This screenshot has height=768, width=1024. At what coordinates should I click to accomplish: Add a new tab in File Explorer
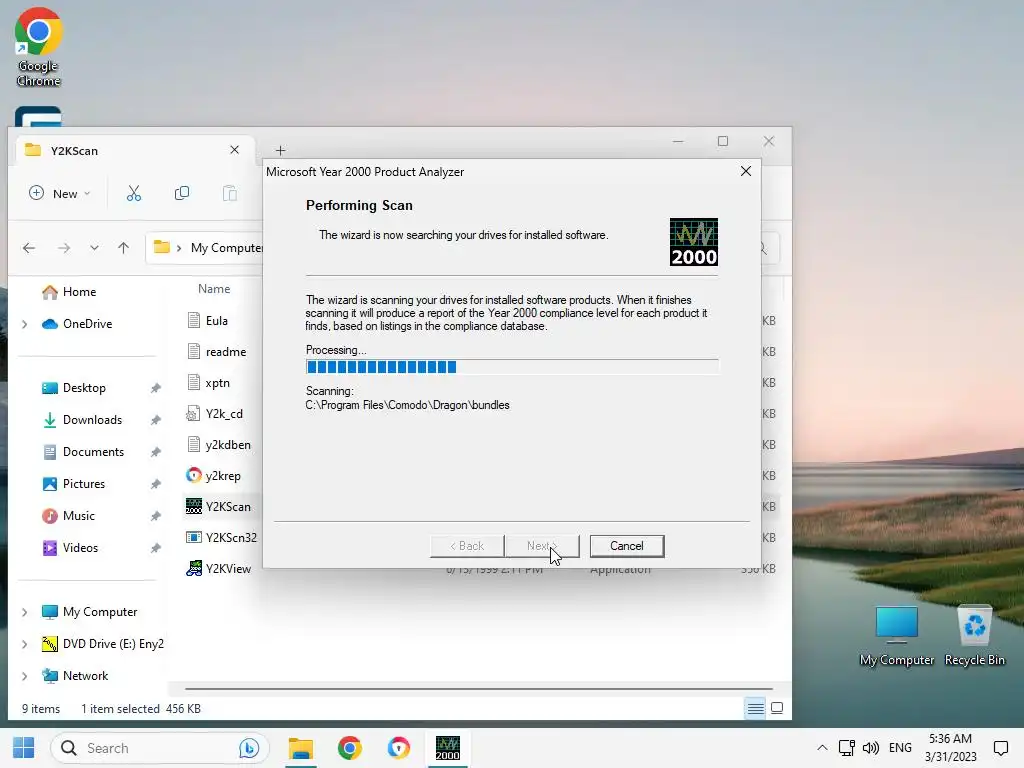[280, 151]
